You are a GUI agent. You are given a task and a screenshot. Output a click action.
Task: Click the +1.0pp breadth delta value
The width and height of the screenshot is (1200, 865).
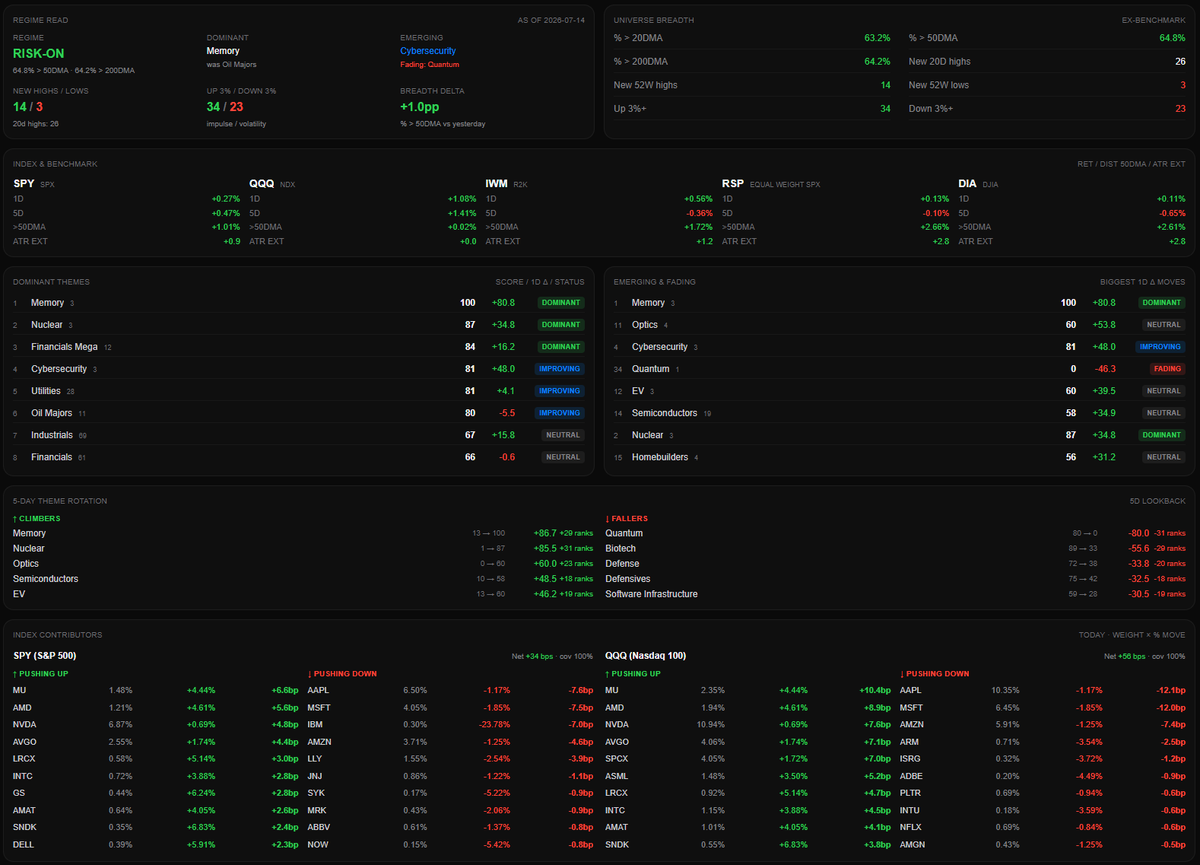419,107
